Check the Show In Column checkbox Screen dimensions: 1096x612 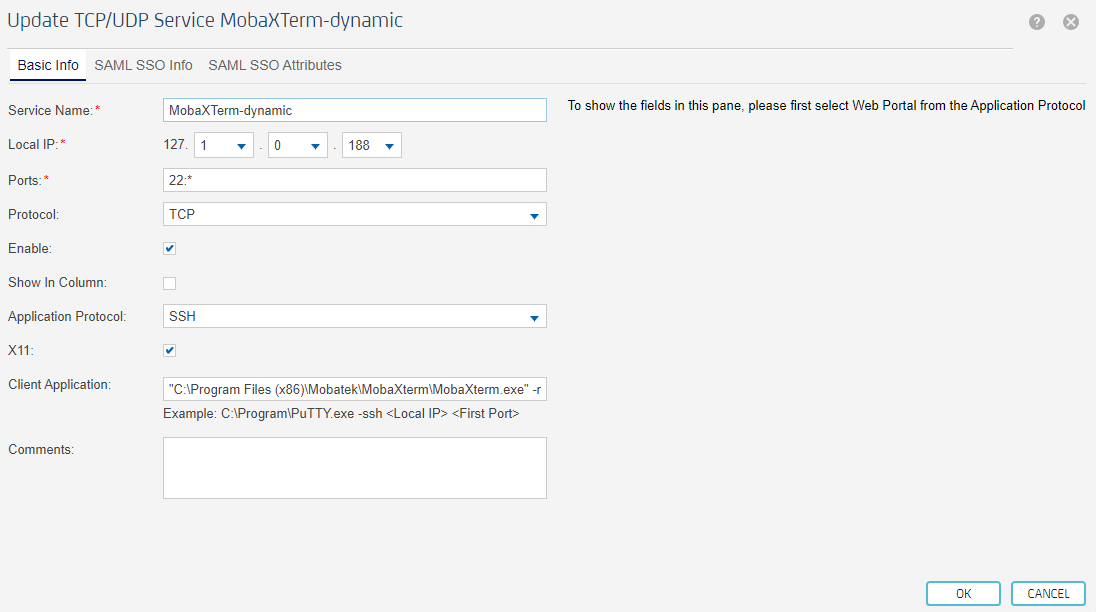click(169, 283)
